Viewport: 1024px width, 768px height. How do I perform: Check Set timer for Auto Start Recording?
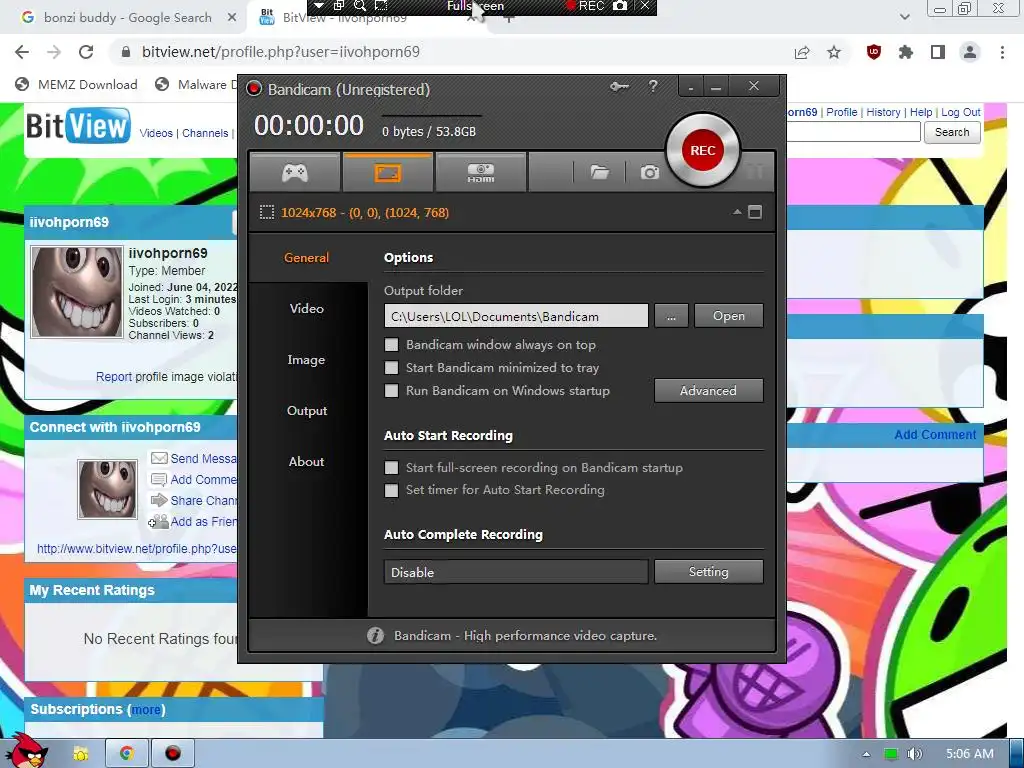pos(391,490)
